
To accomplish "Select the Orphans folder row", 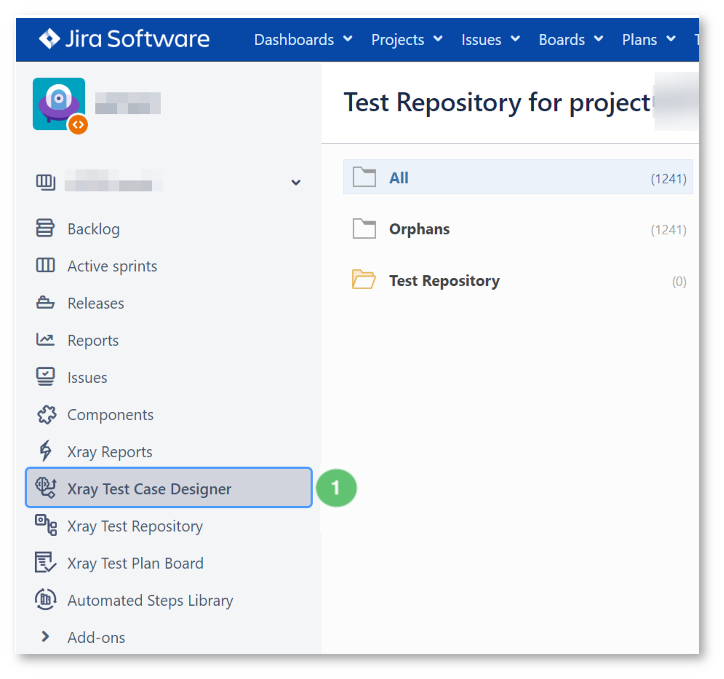I will pos(518,228).
